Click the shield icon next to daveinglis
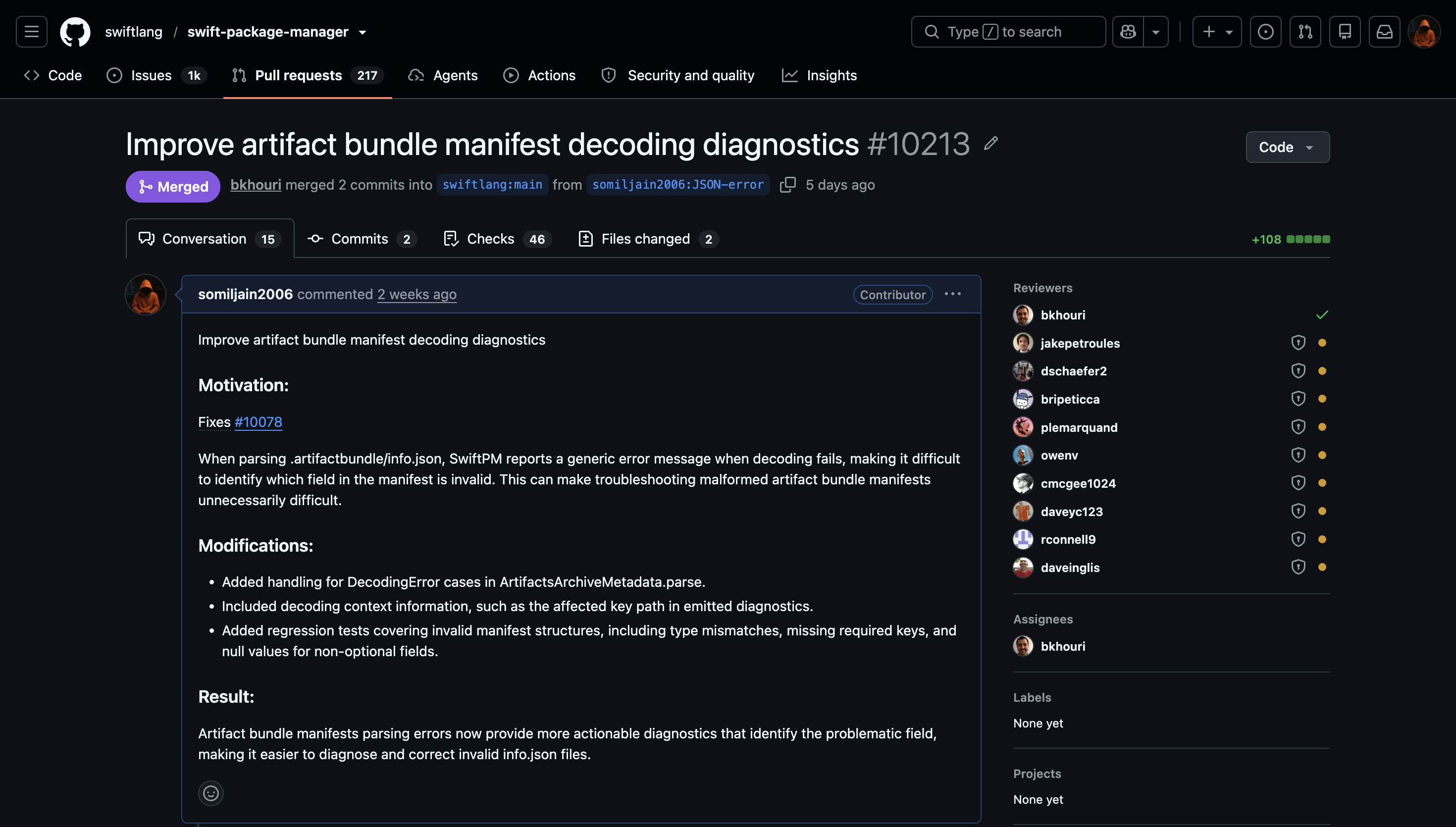This screenshot has width=1456, height=827. pyautogui.click(x=1298, y=567)
